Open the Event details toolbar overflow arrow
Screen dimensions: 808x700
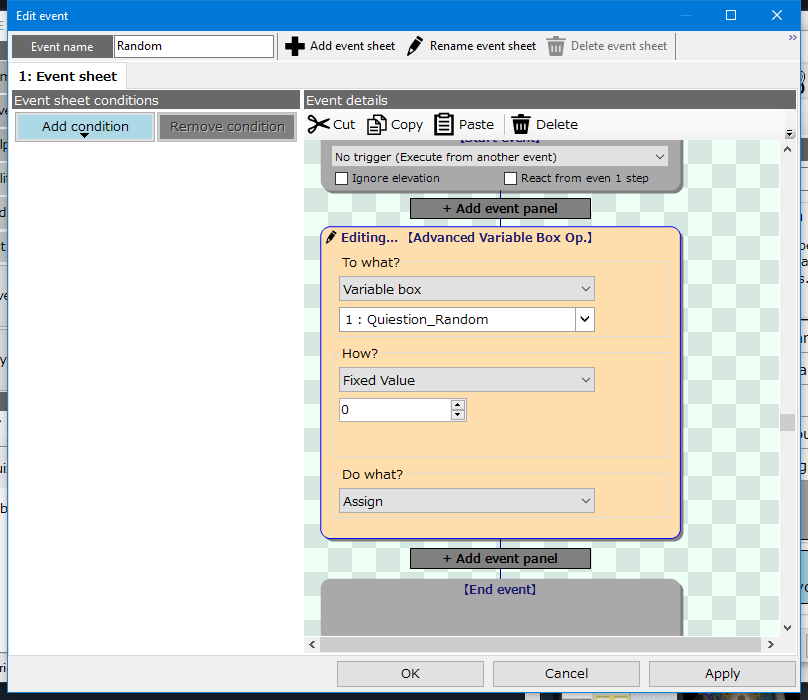point(789,134)
